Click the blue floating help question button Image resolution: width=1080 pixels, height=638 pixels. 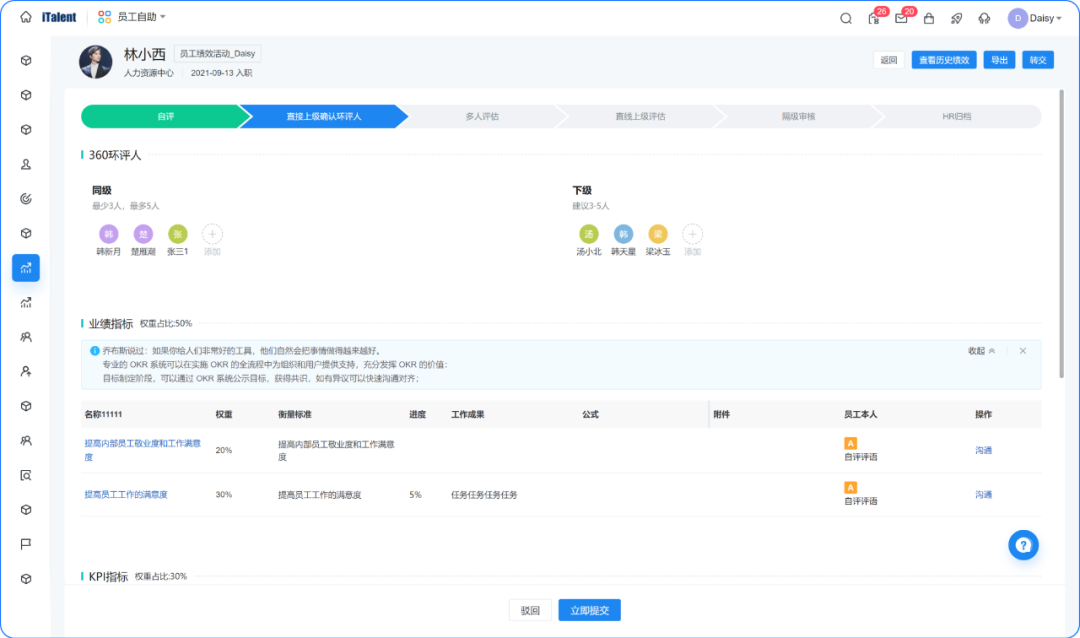click(x=1023, y=545)
